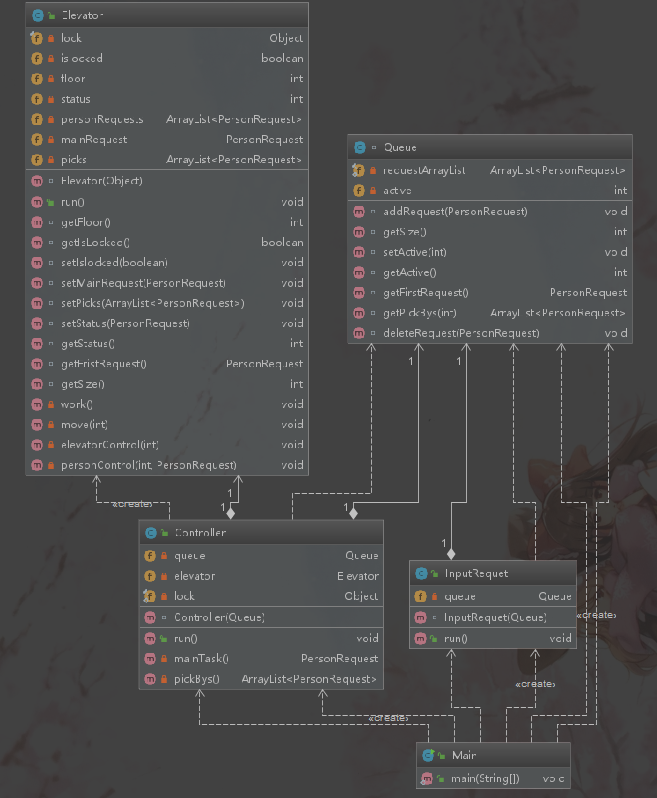Click the Main class icon with run marker

(428, 755)
